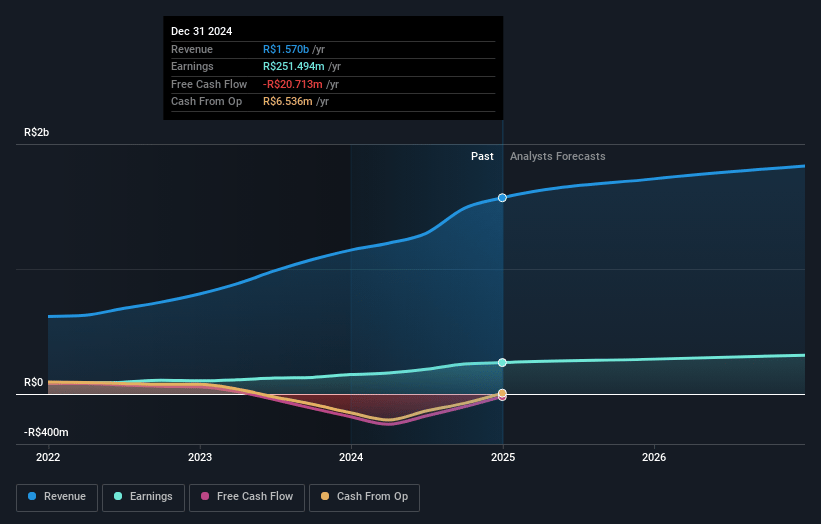The height and width of the screenshot is (524, 821).
Task: Click the Revenue row label in tooltip
Action: 192,49
